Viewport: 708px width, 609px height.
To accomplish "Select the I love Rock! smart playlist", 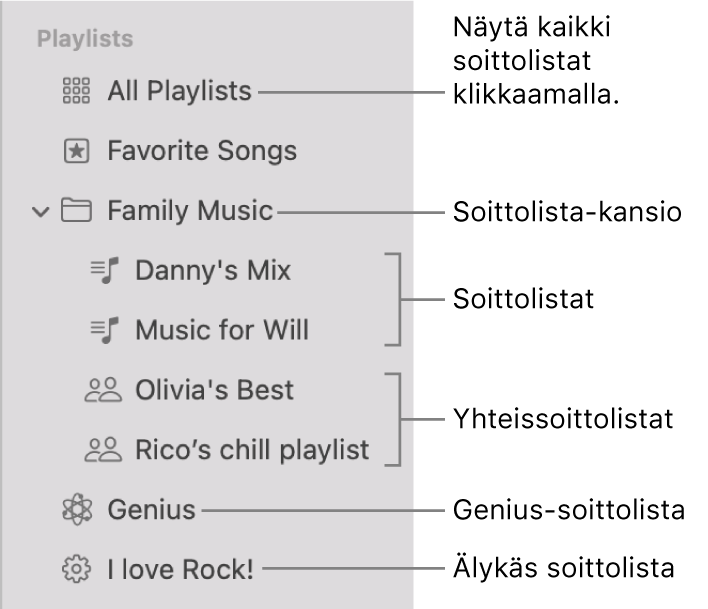I will tap(181, 570).
